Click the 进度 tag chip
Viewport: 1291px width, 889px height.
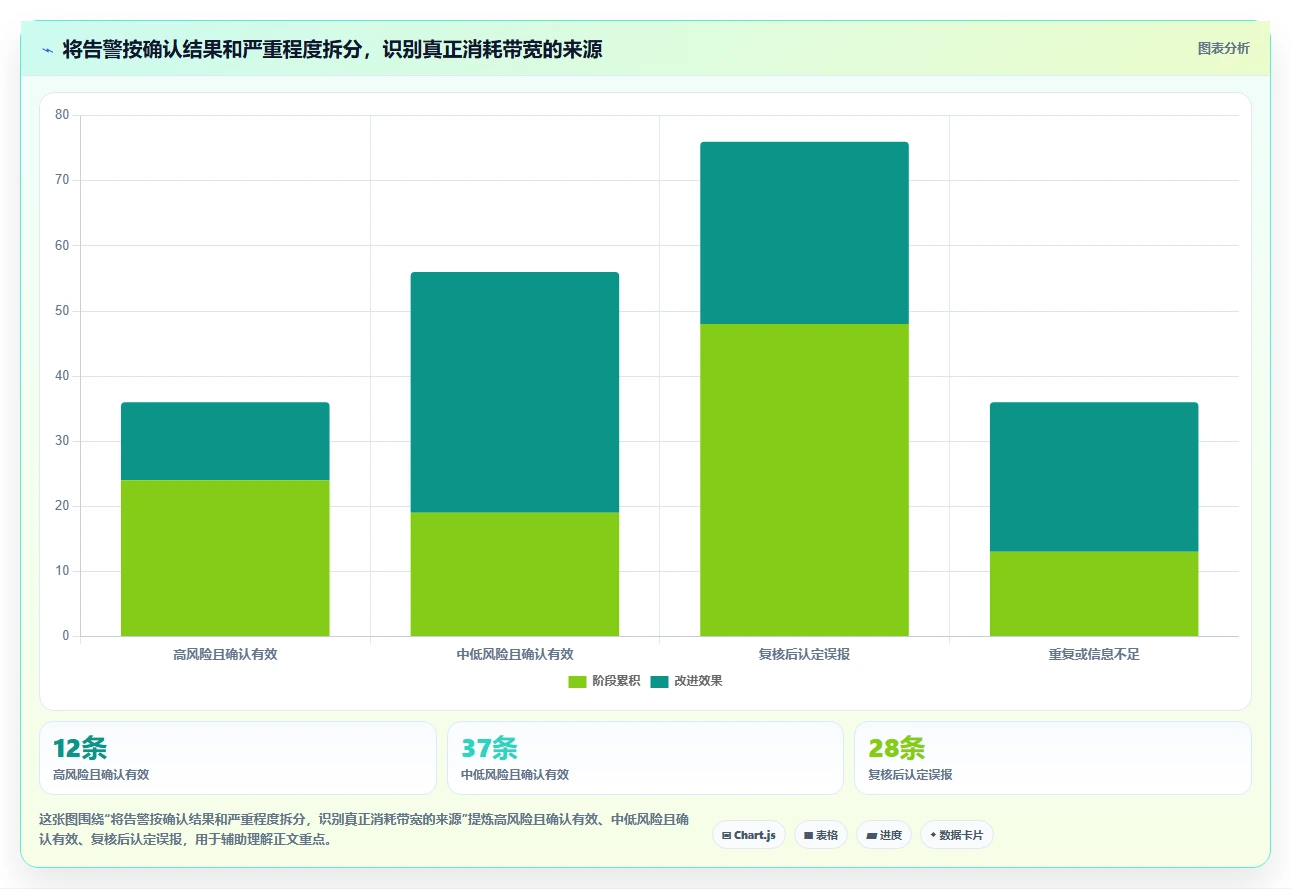click(884, 835)
